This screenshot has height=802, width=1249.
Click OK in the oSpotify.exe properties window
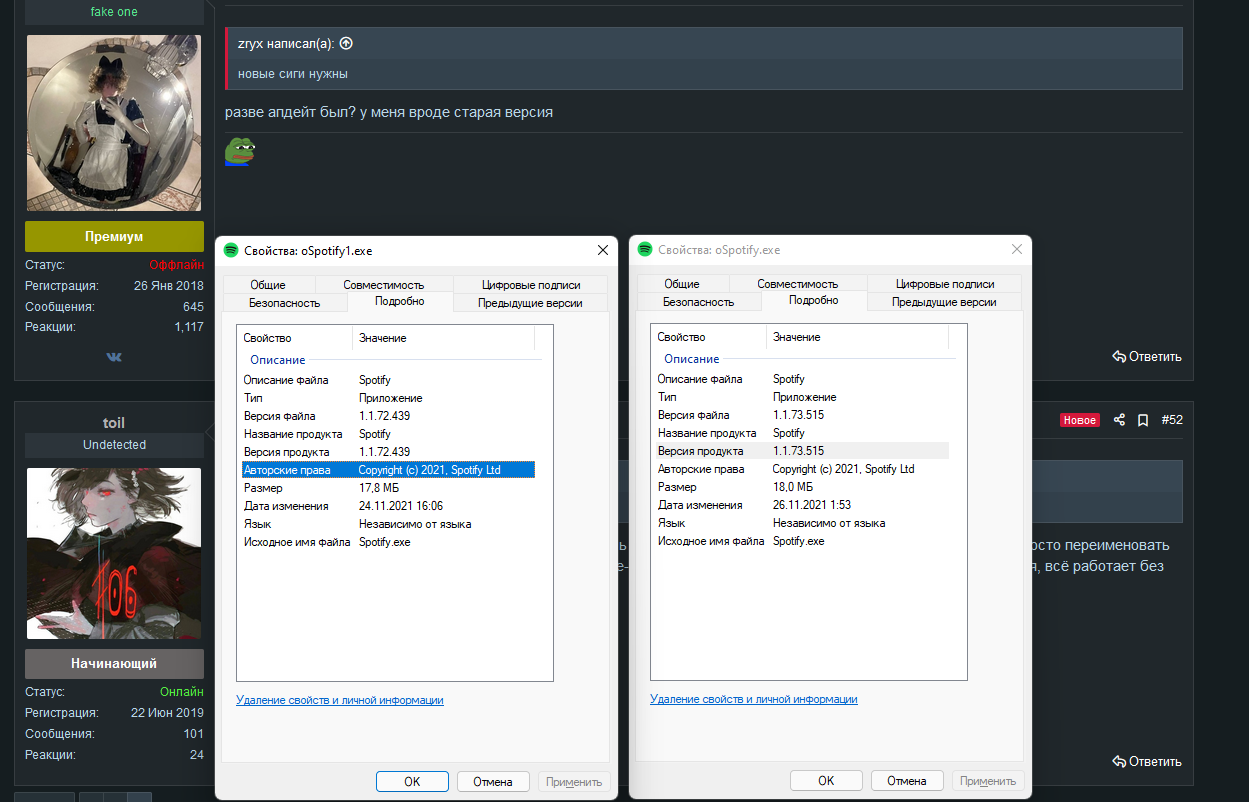826,781
